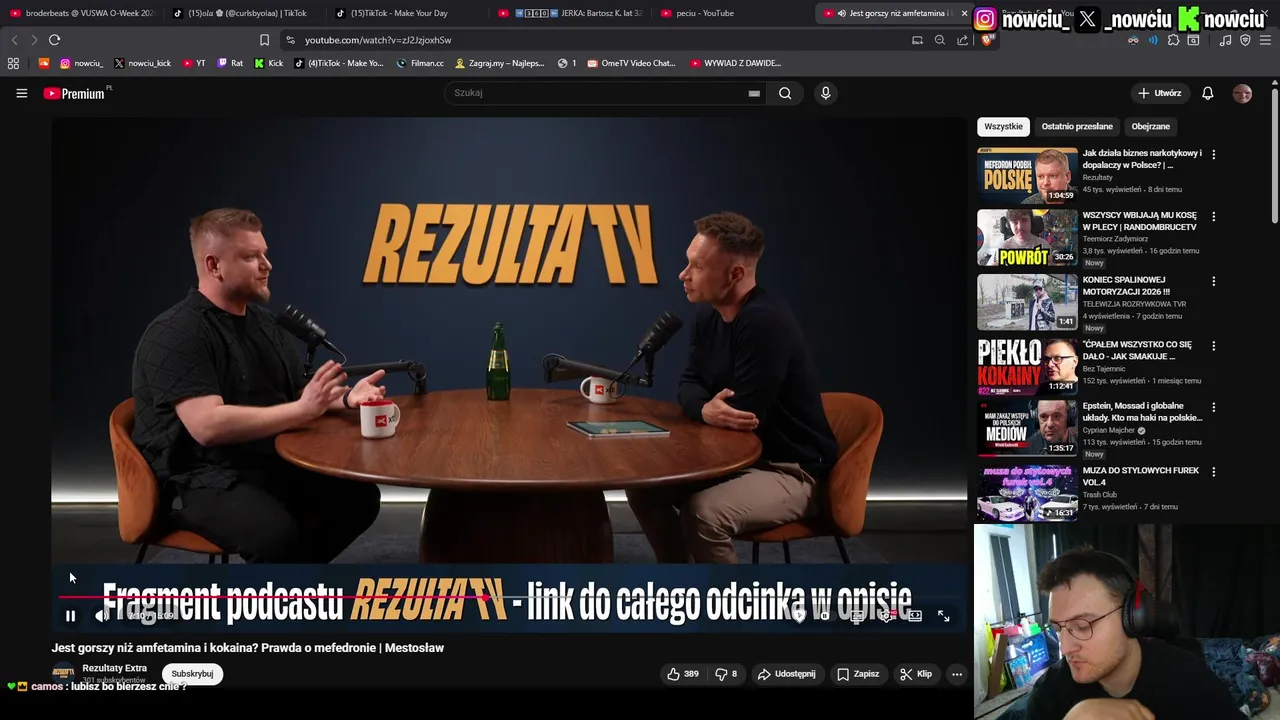Open the nowciu_ Instagram bookmark

tap(82, 63)
